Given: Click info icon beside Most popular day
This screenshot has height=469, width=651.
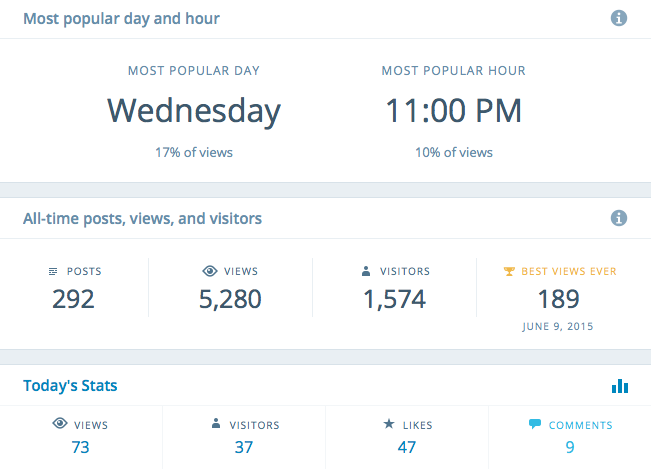Looking at the screenshot, I should (619, 18).
